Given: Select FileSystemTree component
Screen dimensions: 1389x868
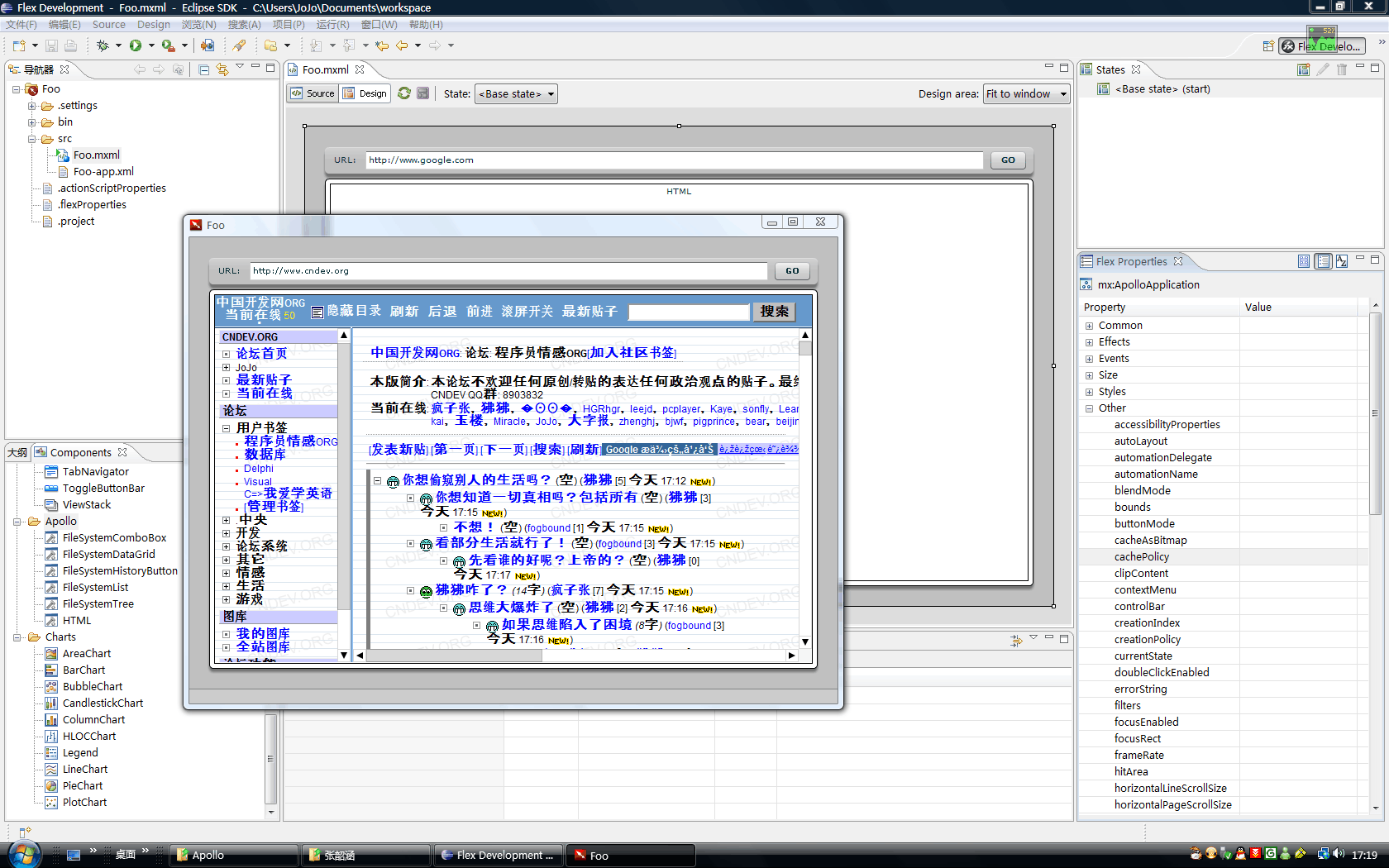Looking at the screenshot, I should (x=98, y=604).
